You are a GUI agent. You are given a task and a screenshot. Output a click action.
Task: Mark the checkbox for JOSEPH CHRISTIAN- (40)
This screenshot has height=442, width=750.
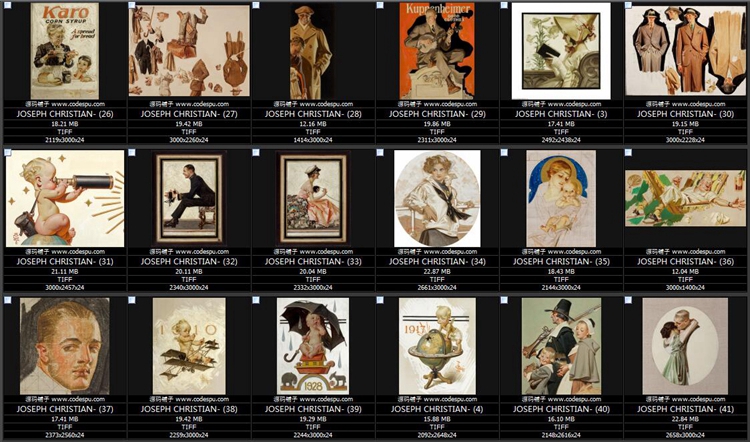(x=504, y=300)
